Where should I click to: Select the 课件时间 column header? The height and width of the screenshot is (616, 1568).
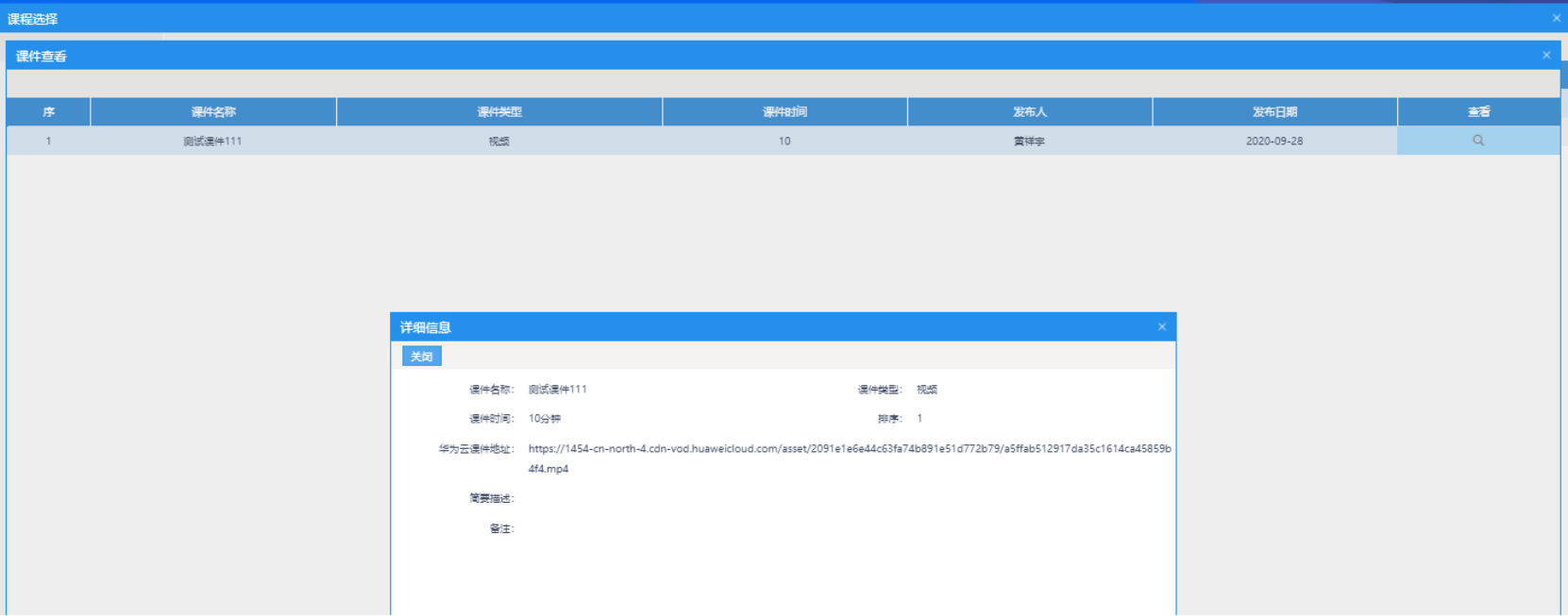784,111
